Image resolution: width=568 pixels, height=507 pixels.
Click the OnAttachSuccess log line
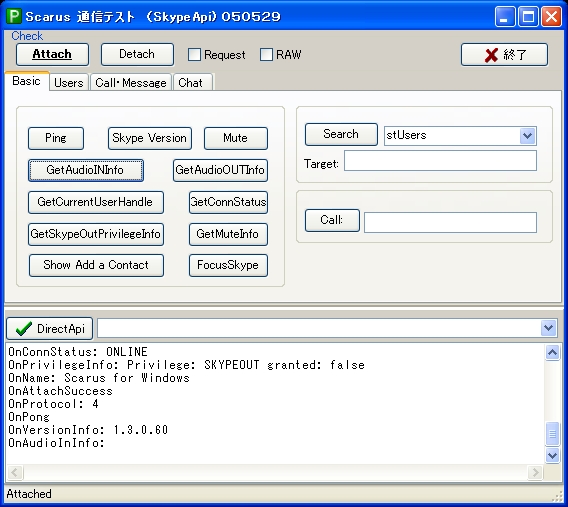click(60, 390)
